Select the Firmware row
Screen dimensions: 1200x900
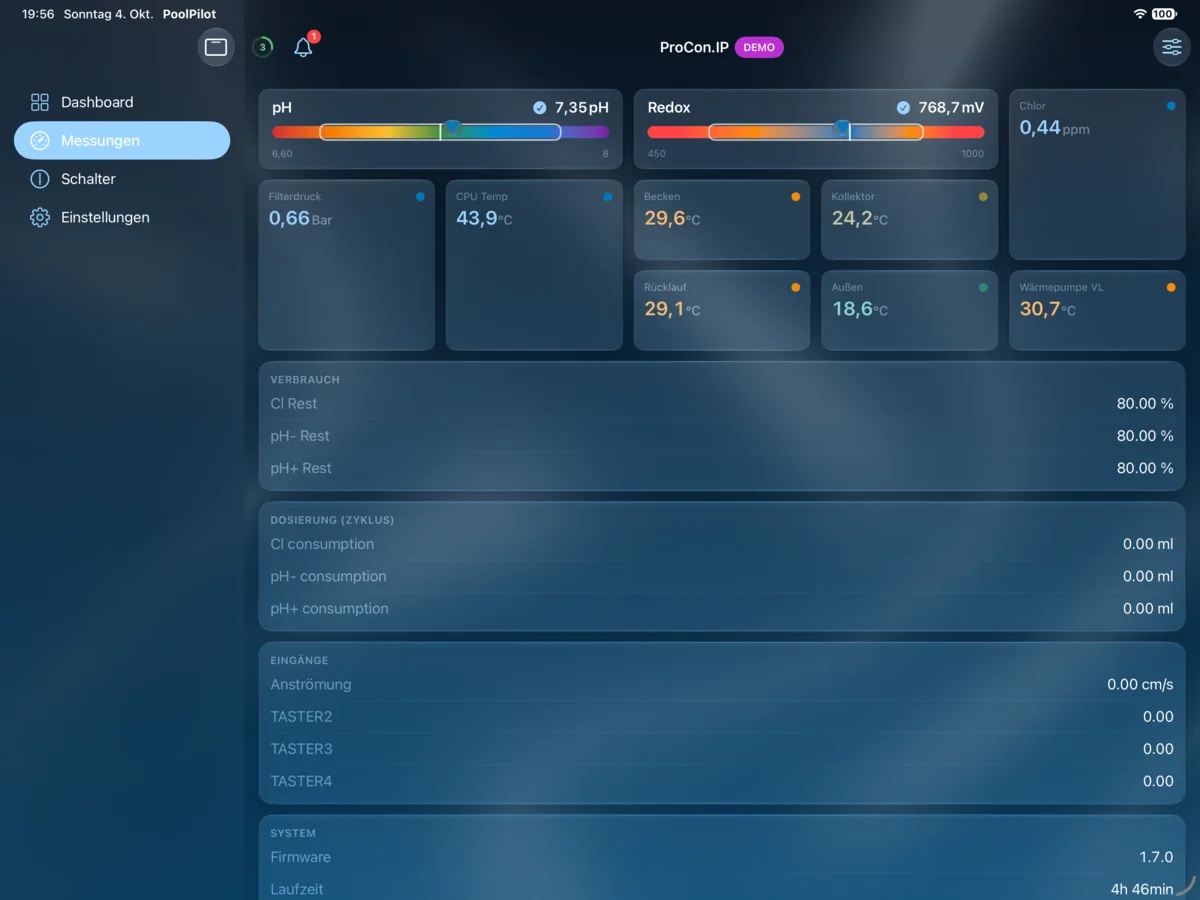point(722,857)
